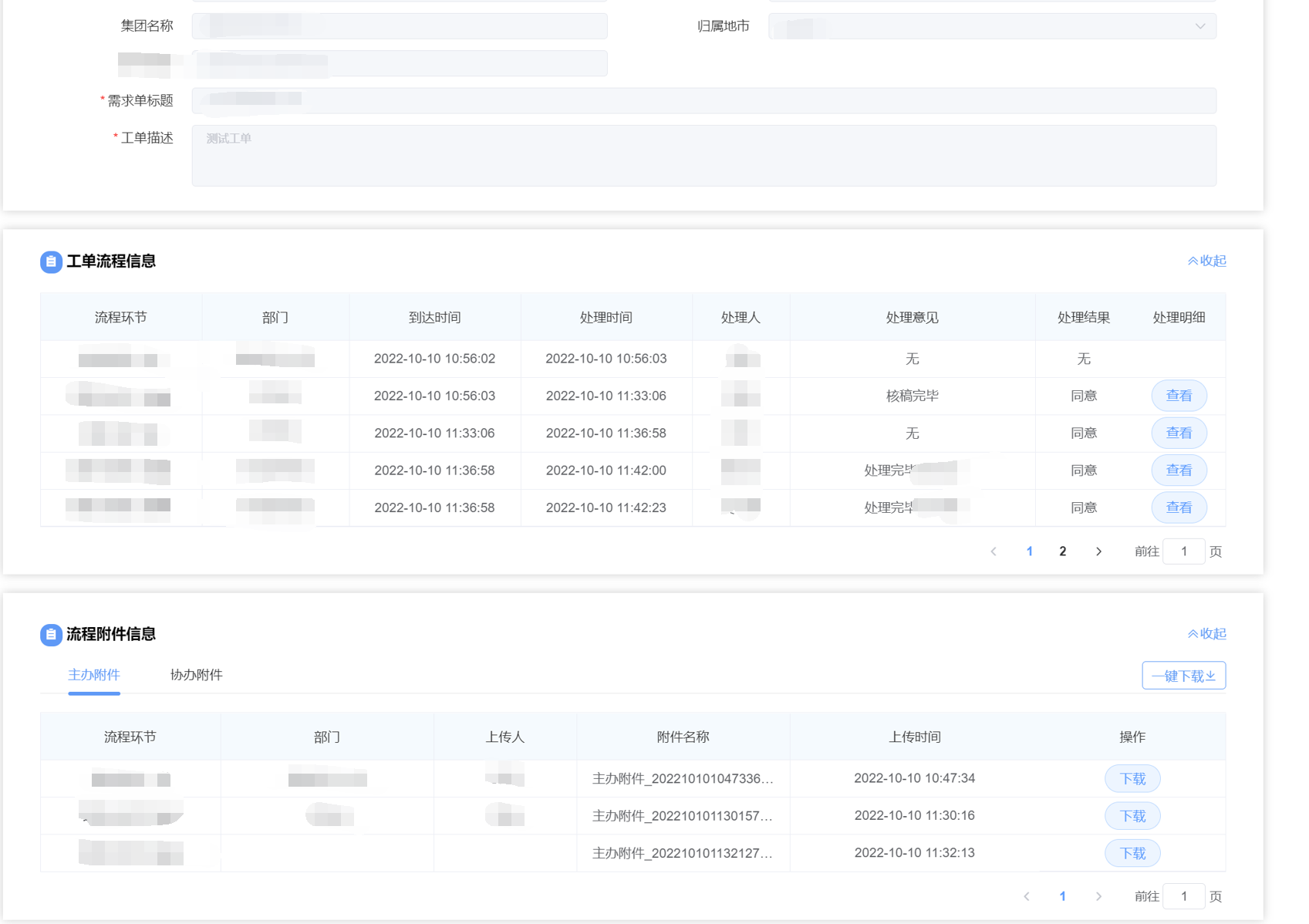
Task: Download attachment uploaded at 2022-10-10 10:47:34
Action: (x=1132, y=779)
